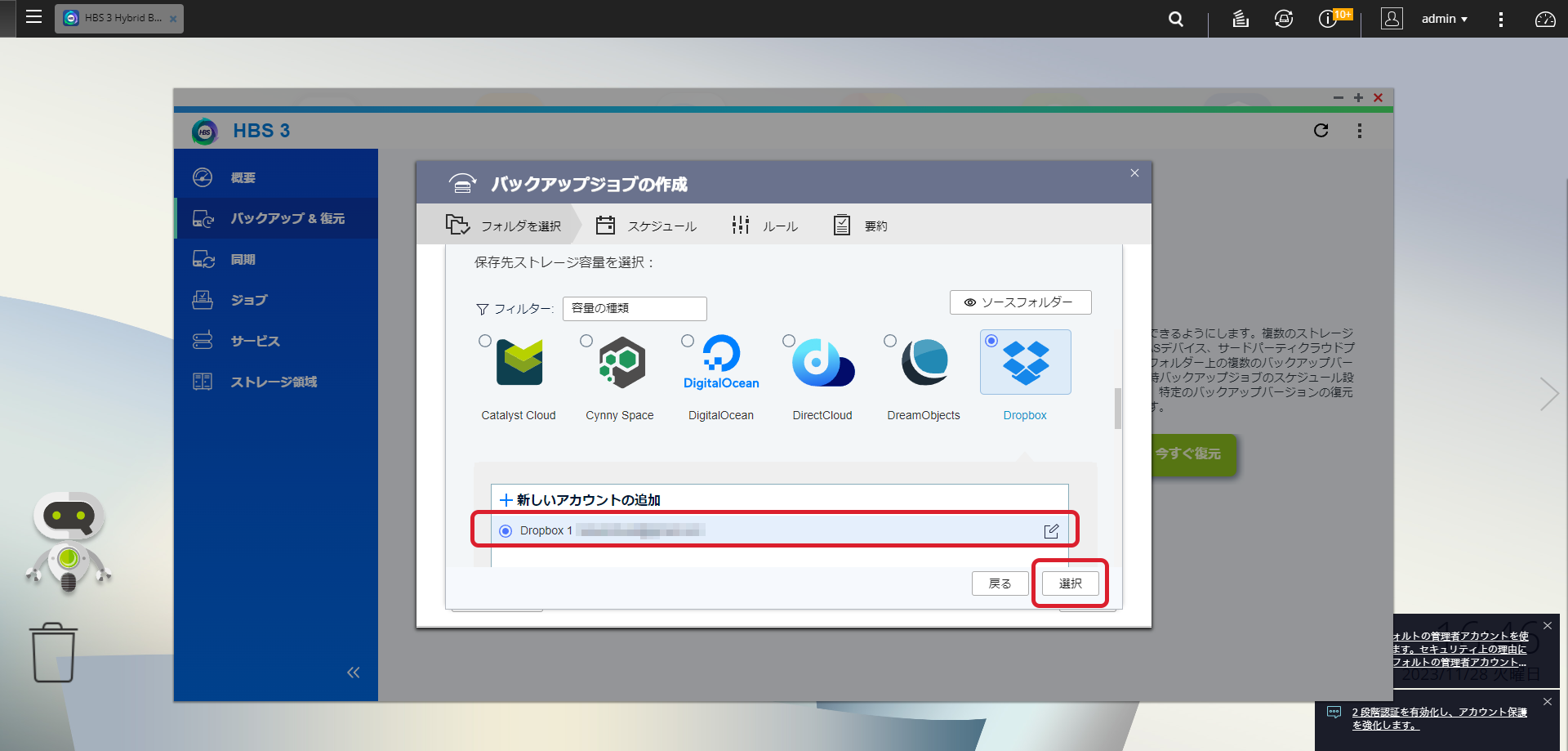Click the 選択 select button
This screenshot has height=751, width=1568.
(1071, 583)
